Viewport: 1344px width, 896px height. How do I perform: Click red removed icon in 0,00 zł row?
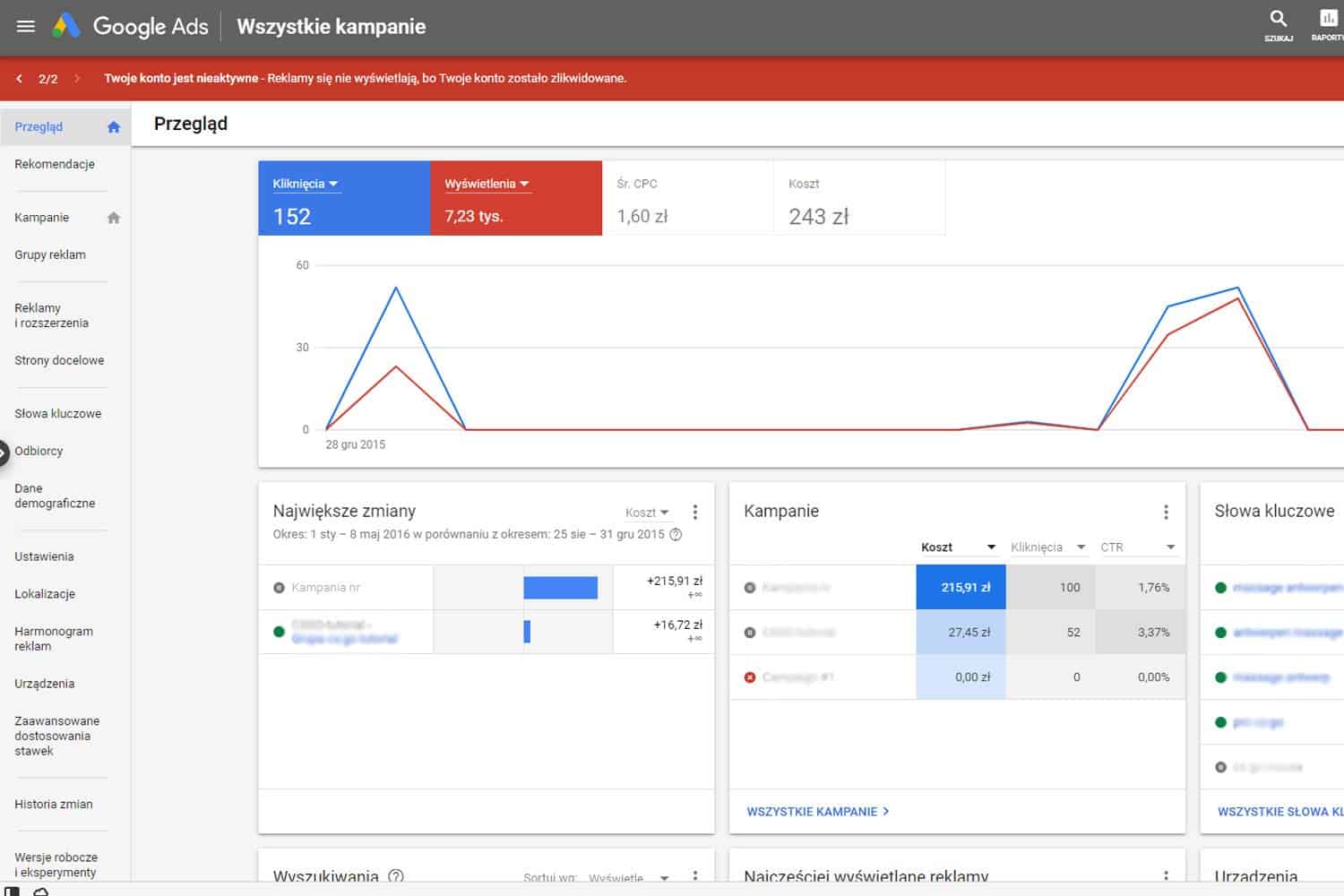[750, 677]
